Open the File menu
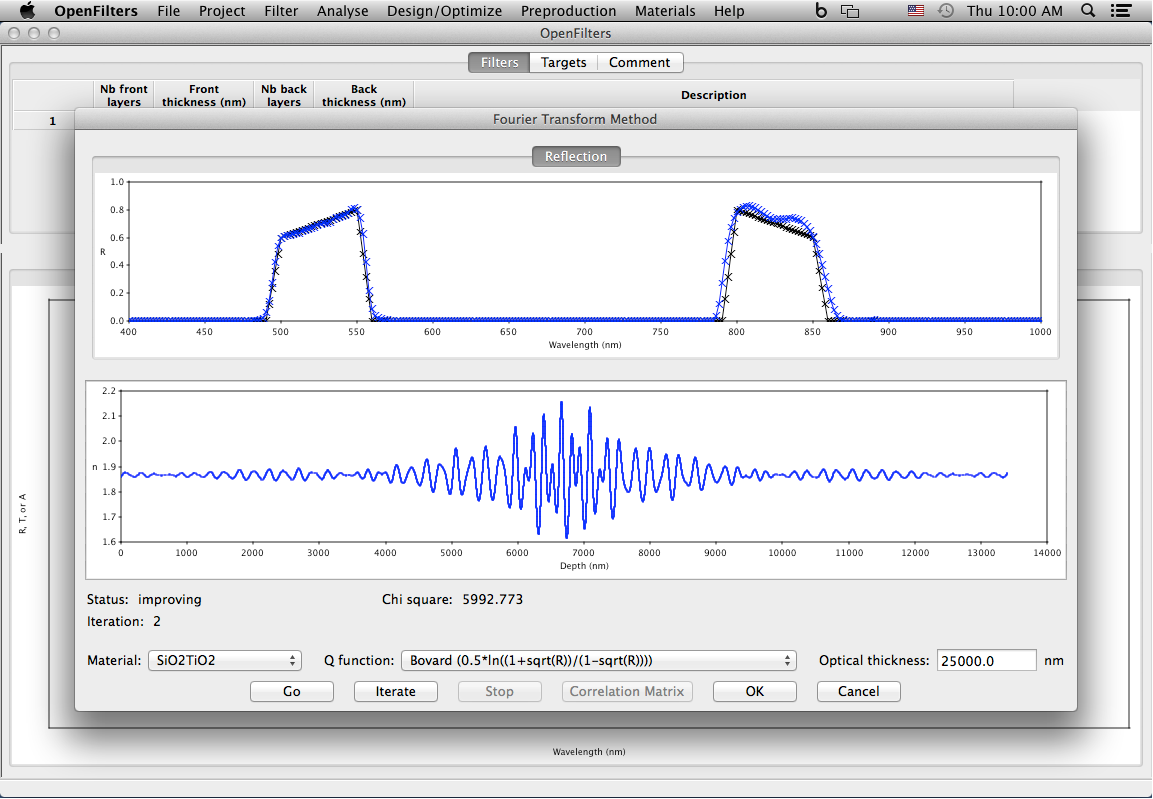The image size is (1153, 799). [168, 10]
